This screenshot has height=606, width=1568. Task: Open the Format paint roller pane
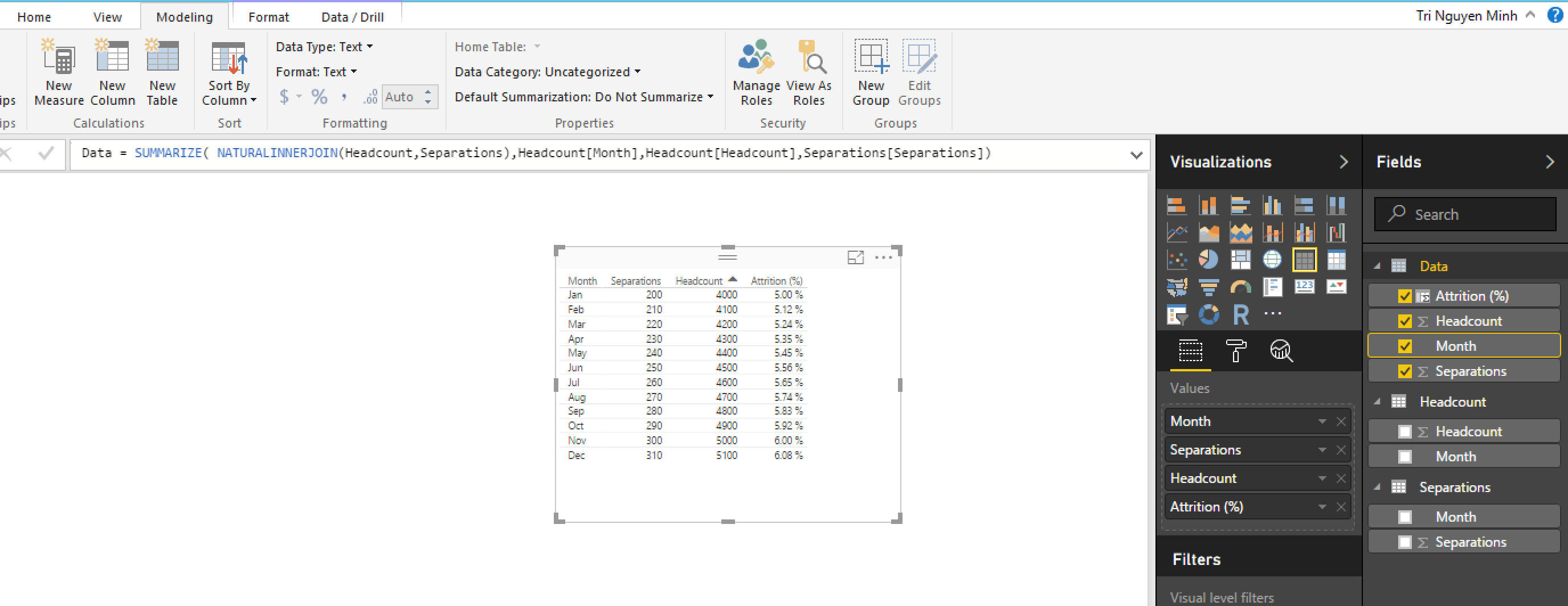(x=1236, y=350)
